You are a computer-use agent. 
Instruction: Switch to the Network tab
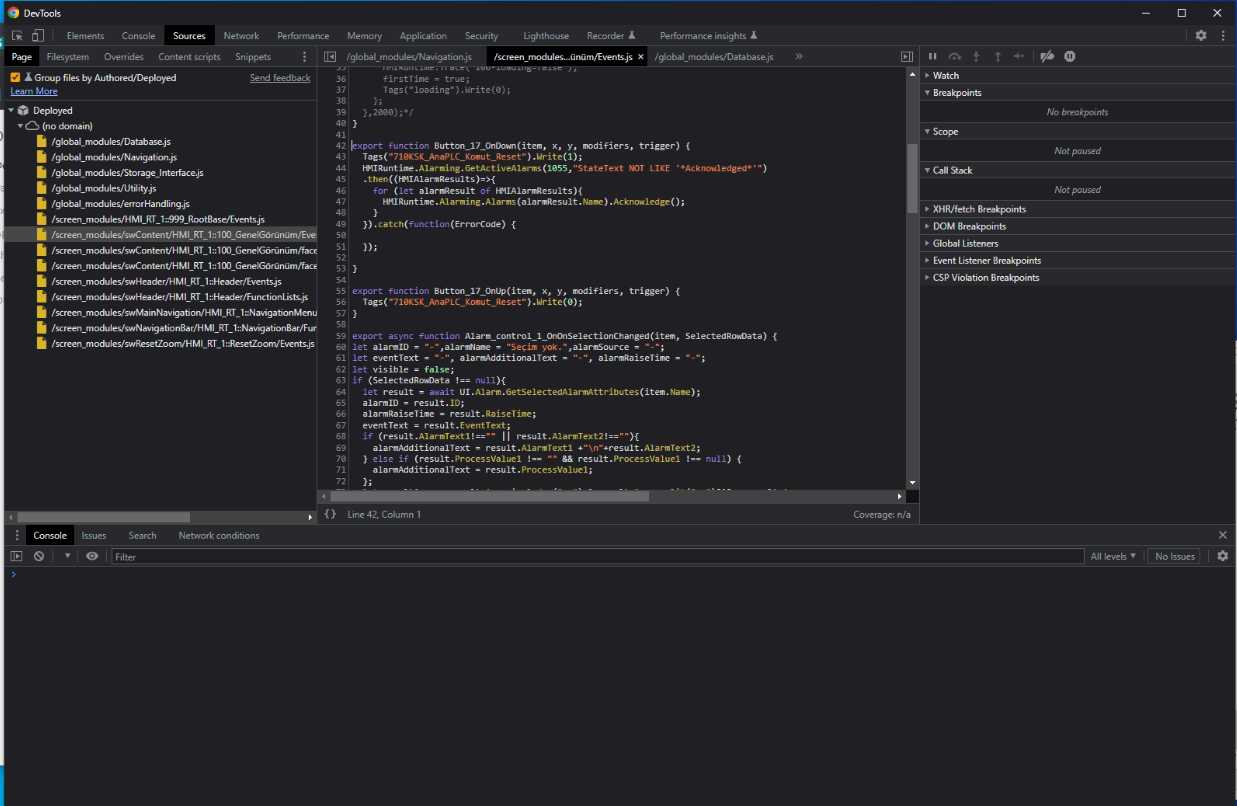tap(241, 36)
